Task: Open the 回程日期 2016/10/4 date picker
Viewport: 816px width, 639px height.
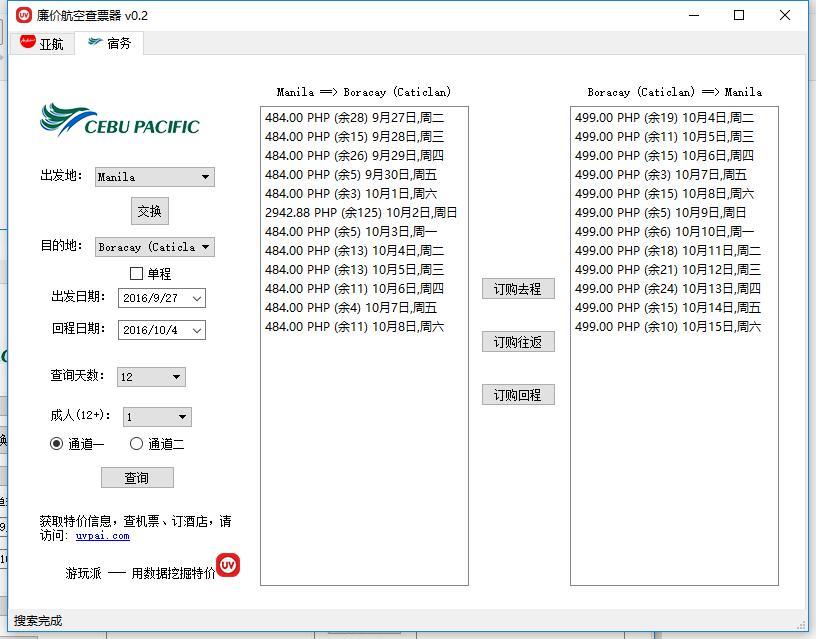Action: 162,330
